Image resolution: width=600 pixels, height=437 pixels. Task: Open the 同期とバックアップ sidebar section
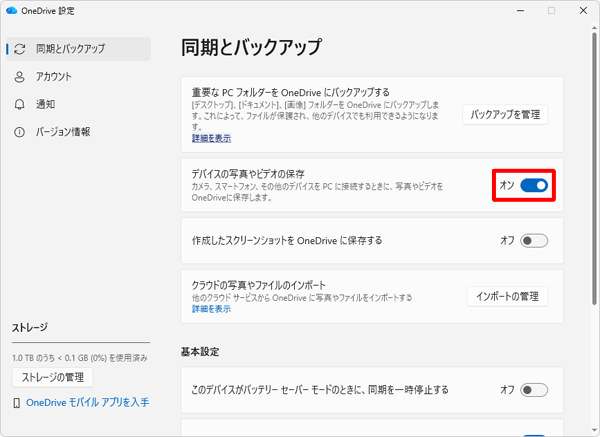(79, 49)
